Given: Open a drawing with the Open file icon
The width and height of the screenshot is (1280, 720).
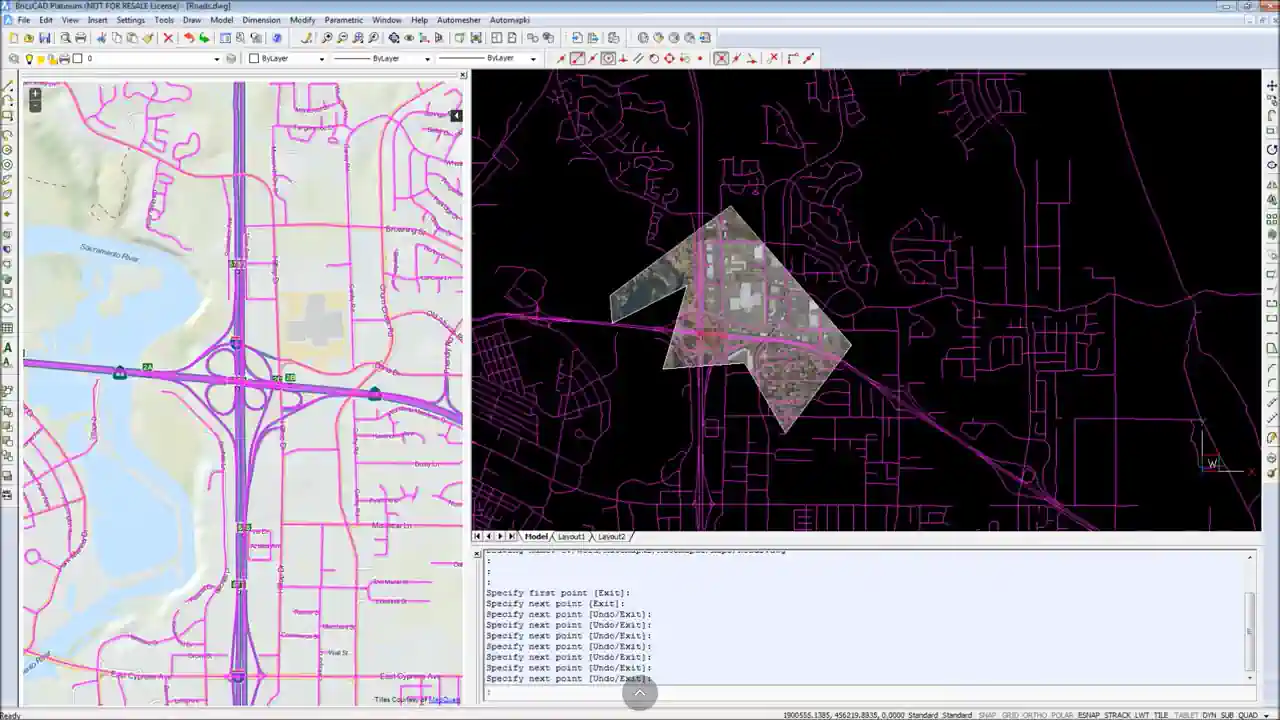Looking at the screenshot, I should coord(27,38).
